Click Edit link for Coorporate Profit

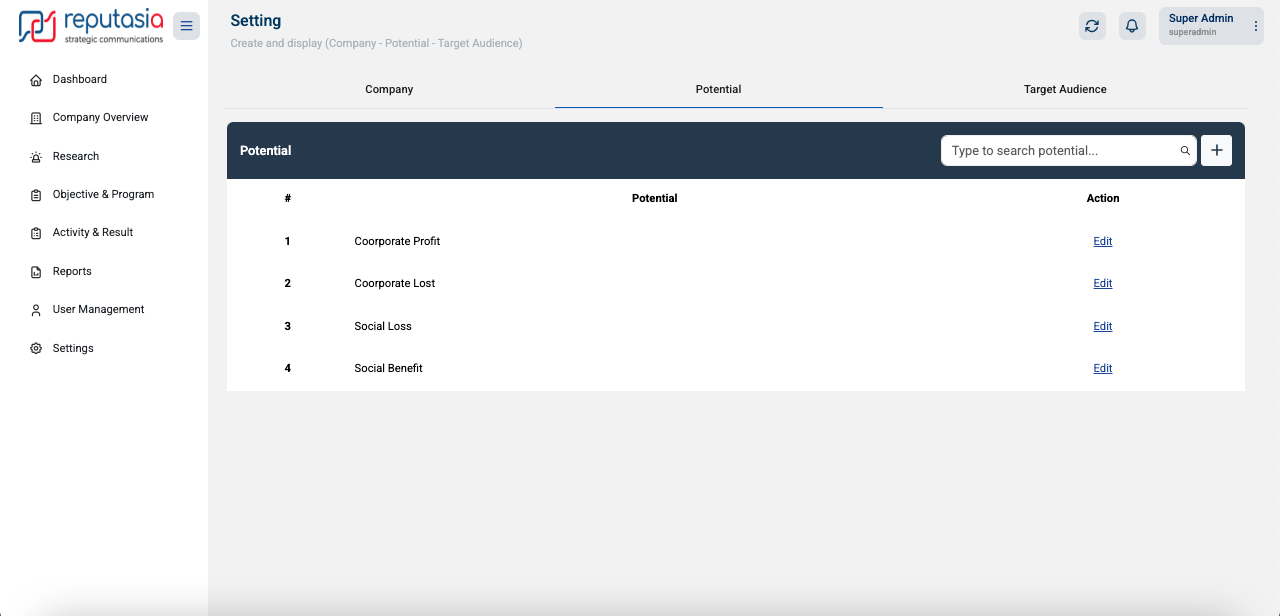[x=1102, y=241]
